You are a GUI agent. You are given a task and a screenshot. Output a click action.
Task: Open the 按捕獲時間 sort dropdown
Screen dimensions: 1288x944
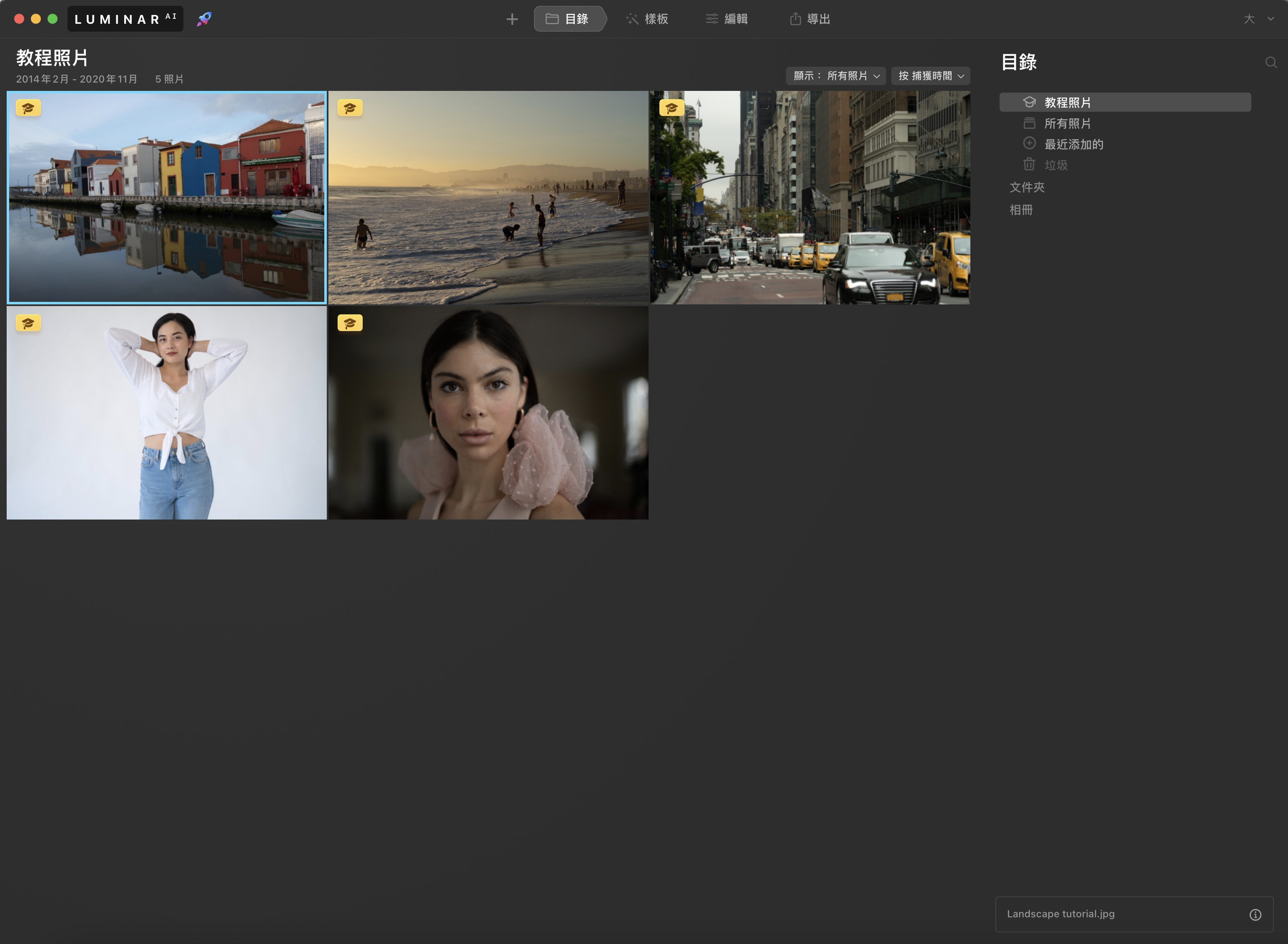point(930,76)
